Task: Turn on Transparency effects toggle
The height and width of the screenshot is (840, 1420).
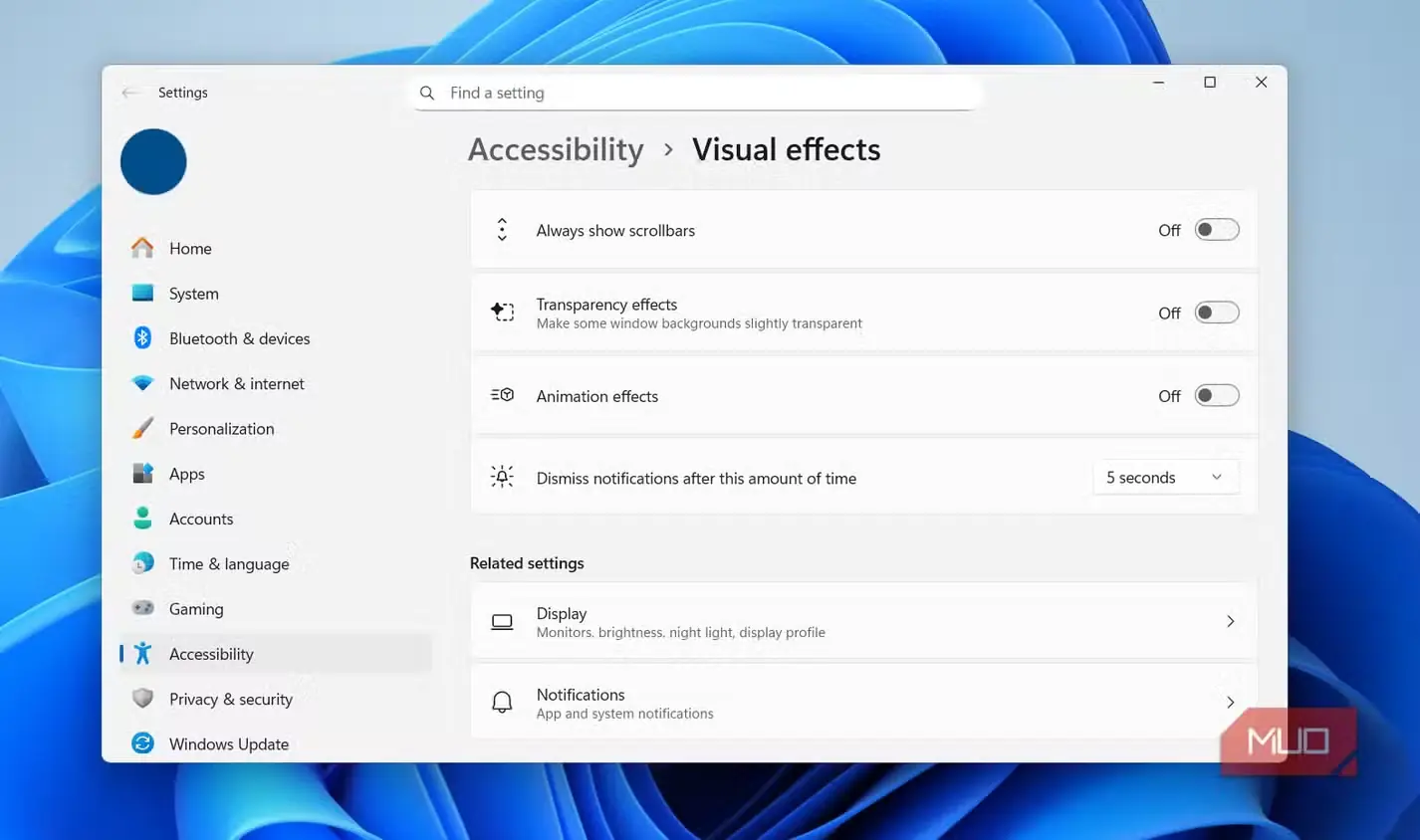Action: 1217,313
